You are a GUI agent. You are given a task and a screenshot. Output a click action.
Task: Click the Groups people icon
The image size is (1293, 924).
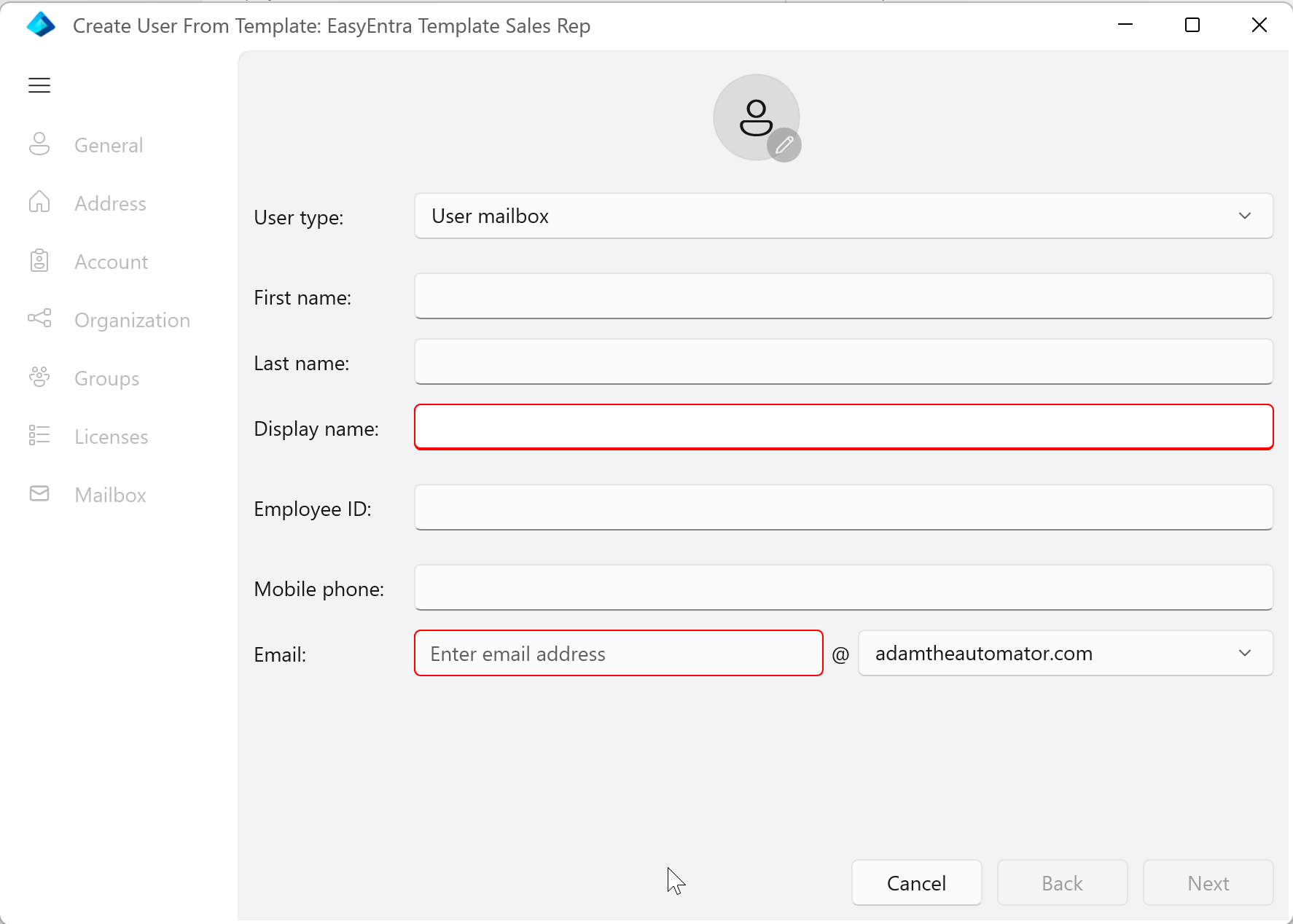pyautogui.click(x=39, y=377)
